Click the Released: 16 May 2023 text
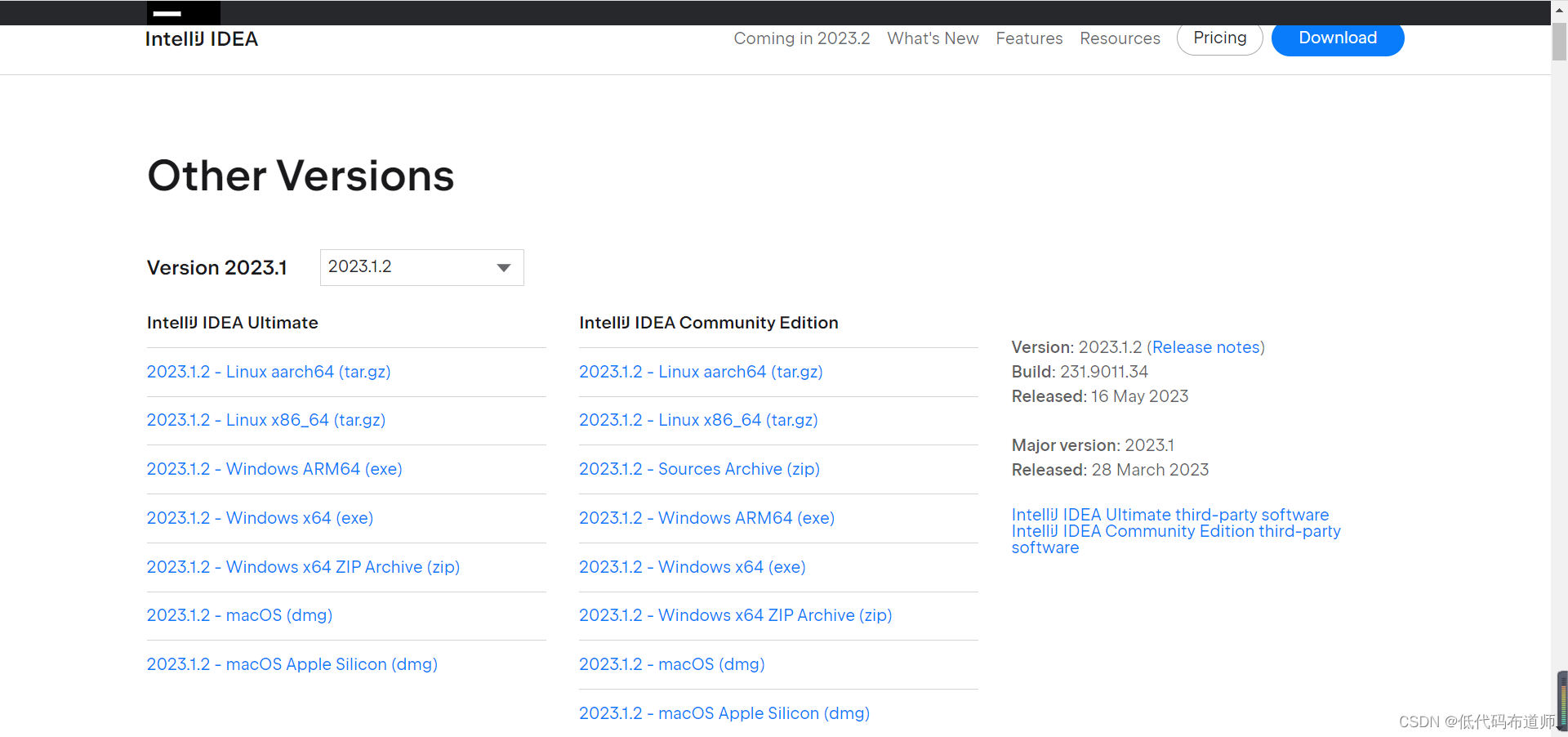Viewport: 1568px width, 737px height. point(1100,396)
